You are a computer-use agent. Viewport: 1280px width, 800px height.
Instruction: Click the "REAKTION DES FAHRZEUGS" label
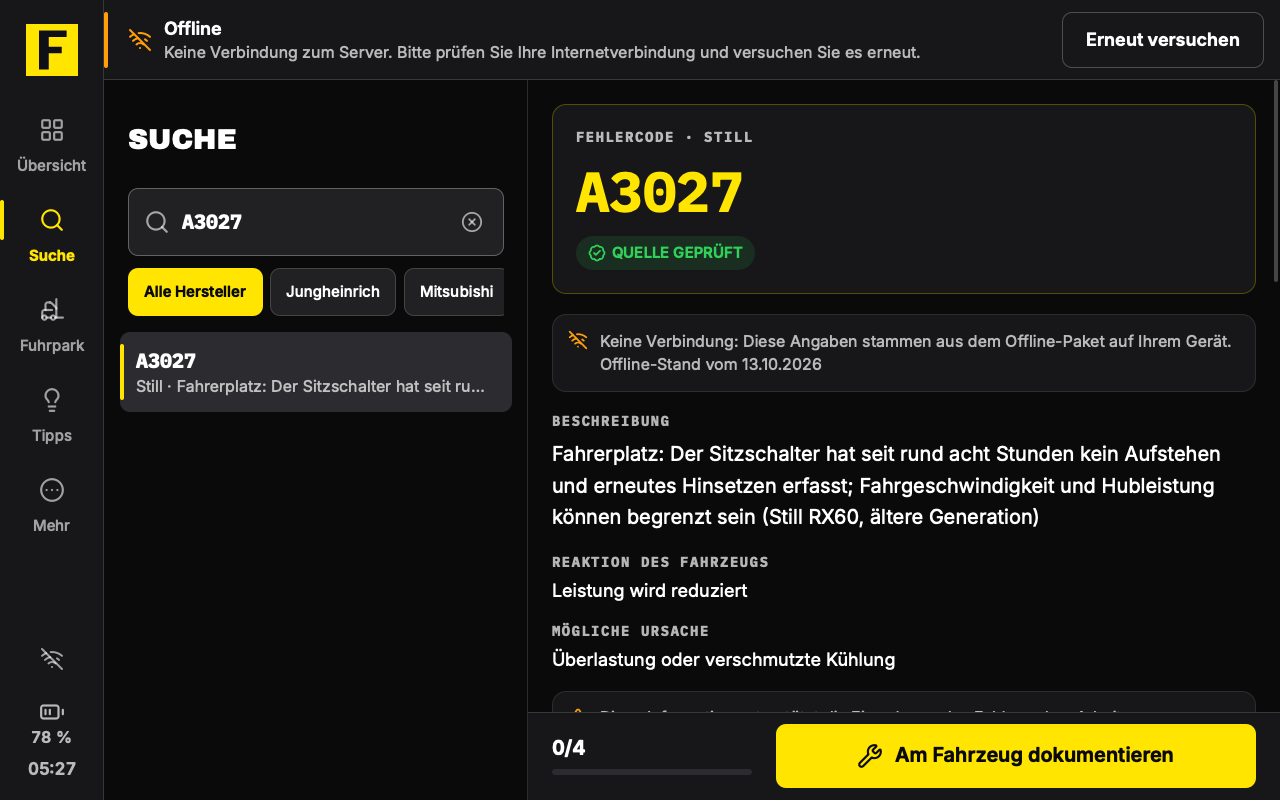pos(660,562)
